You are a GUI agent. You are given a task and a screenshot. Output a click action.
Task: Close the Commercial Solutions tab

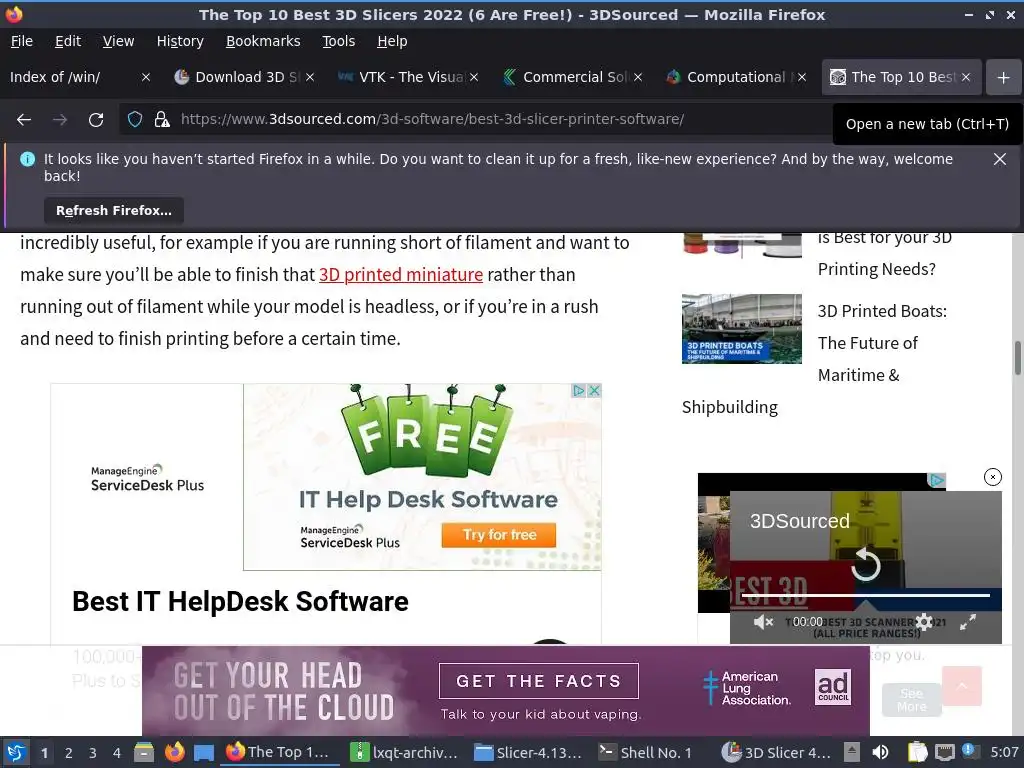tap(638, 77)
